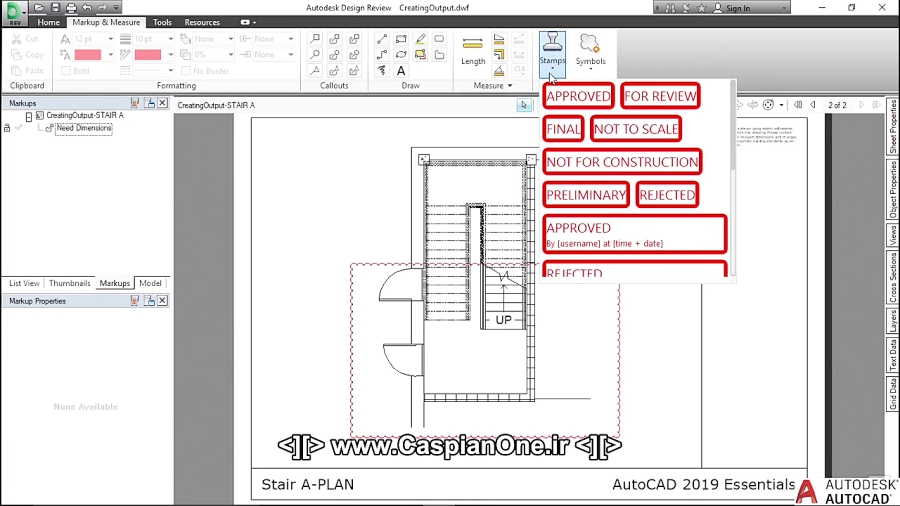Go to the previous sheet arrow

click(x=813, y=105)
